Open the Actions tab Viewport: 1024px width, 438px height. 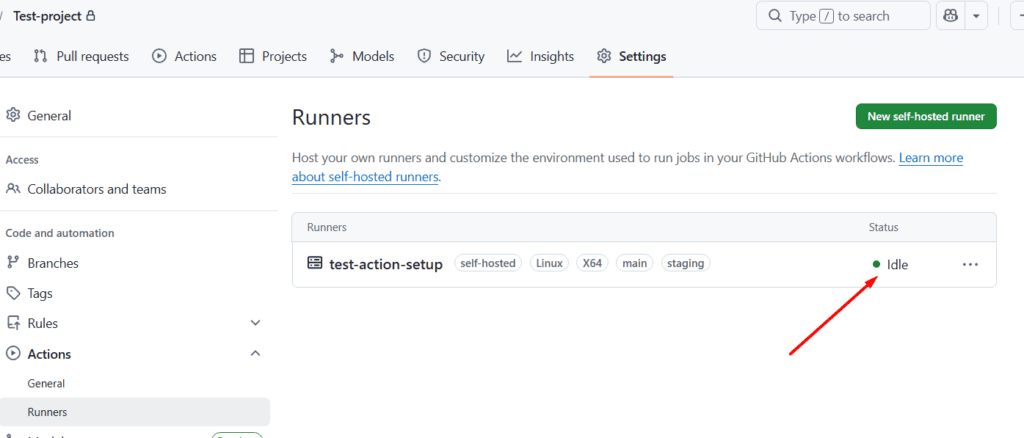(x=184, y=56)
